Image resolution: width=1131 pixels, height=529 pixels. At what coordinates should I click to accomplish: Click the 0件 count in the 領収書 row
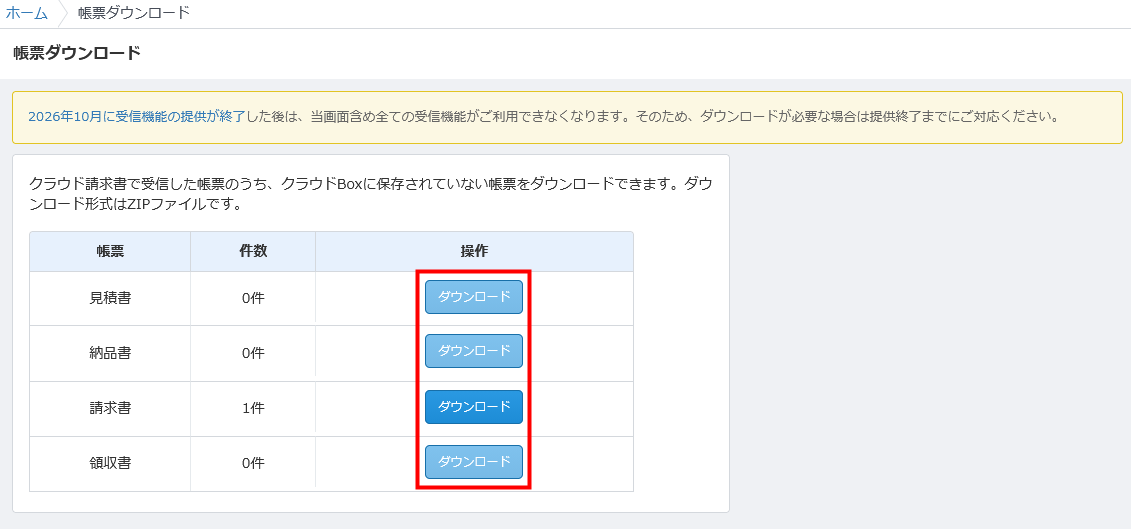[x=253, y=463]
